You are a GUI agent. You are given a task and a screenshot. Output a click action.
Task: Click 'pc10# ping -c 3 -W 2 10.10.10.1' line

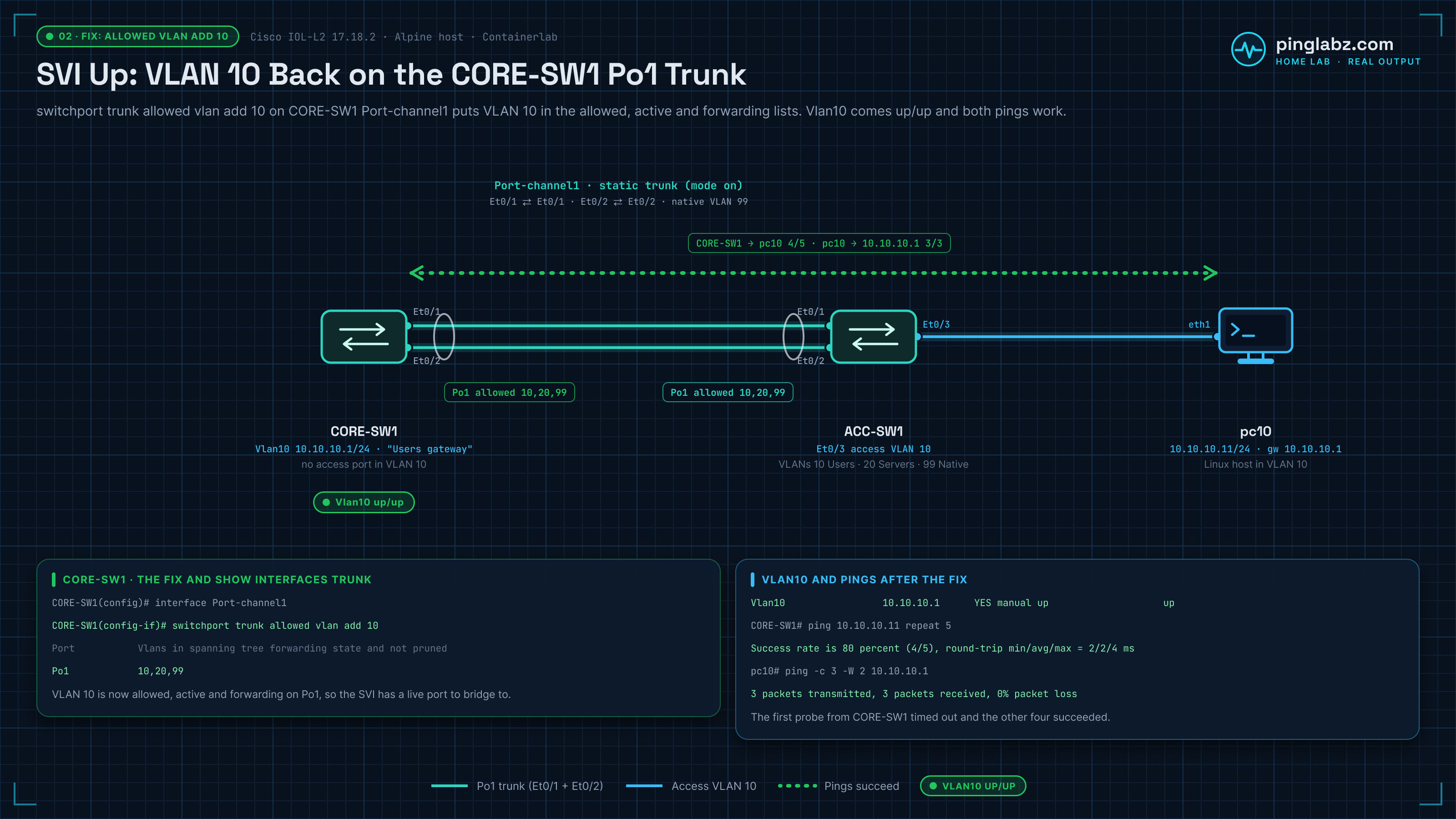(x=839, y=671)
